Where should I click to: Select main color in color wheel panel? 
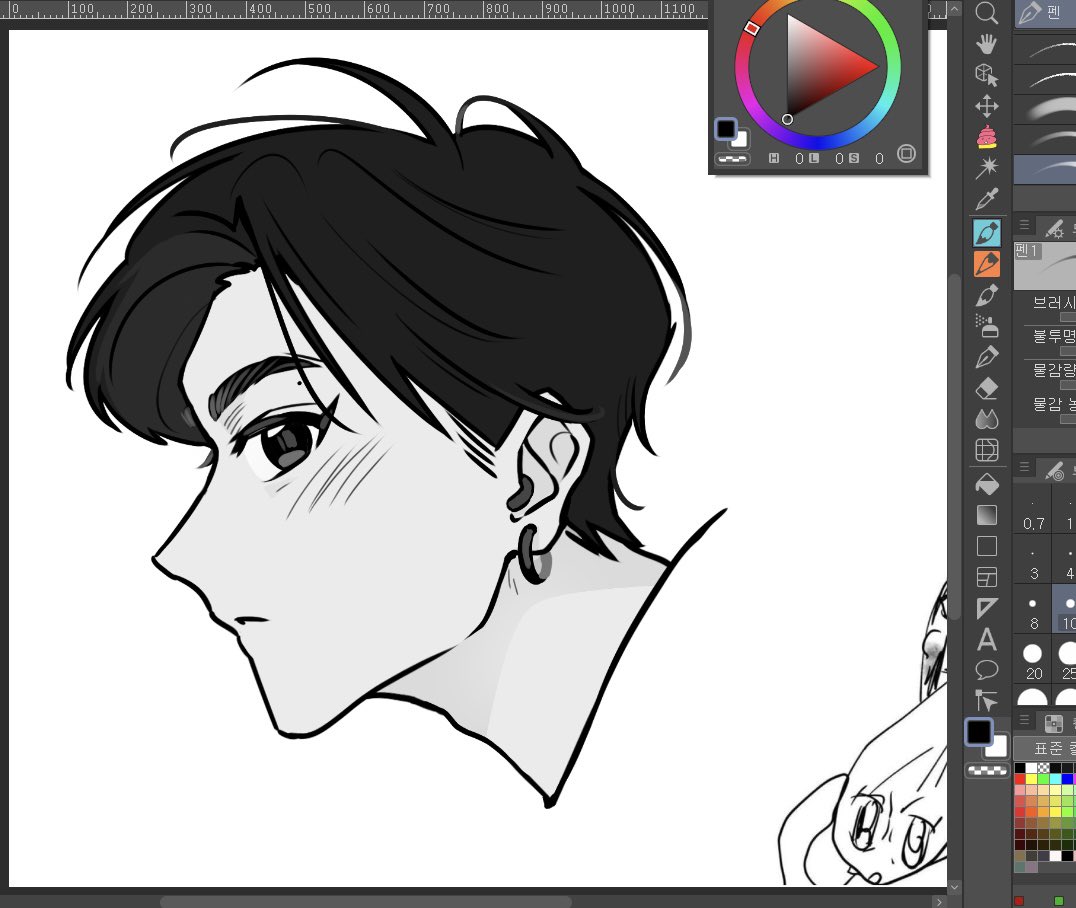(725, 128)
